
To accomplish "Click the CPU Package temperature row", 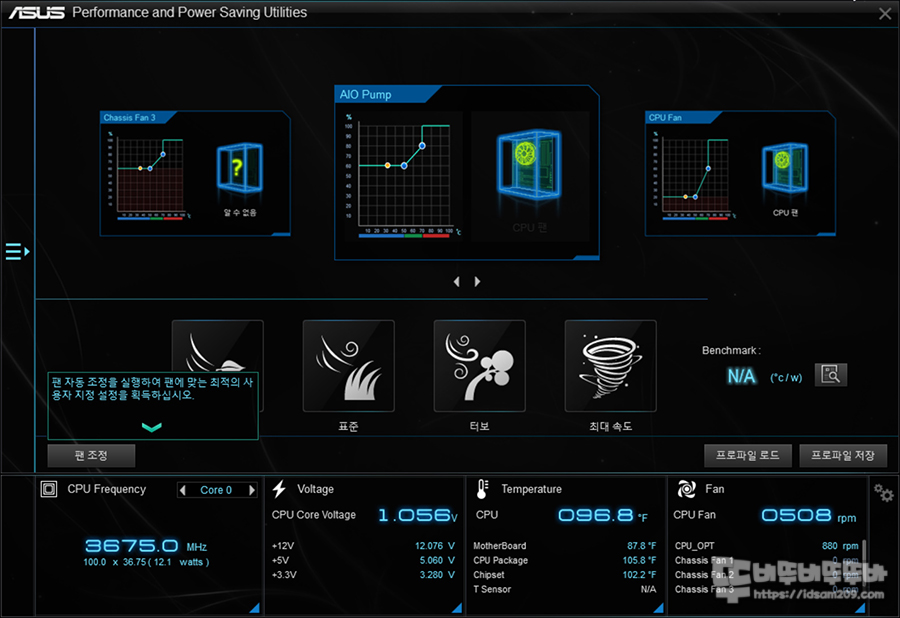I will 565,560.
